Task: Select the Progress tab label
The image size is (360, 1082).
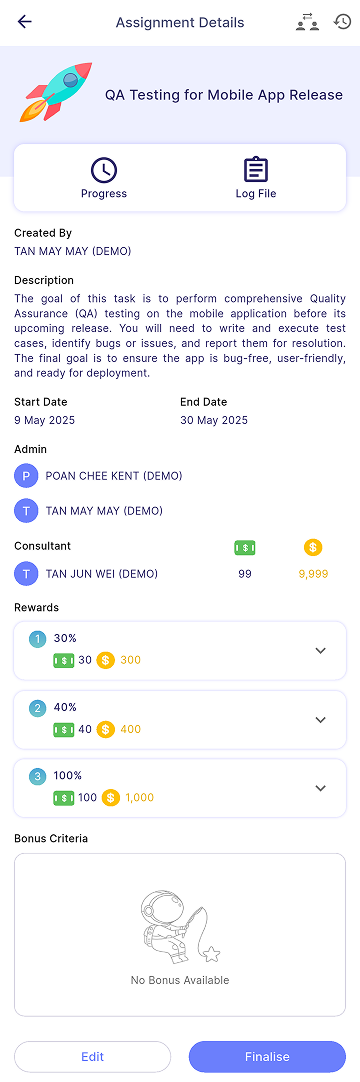Action: (103, 194)
